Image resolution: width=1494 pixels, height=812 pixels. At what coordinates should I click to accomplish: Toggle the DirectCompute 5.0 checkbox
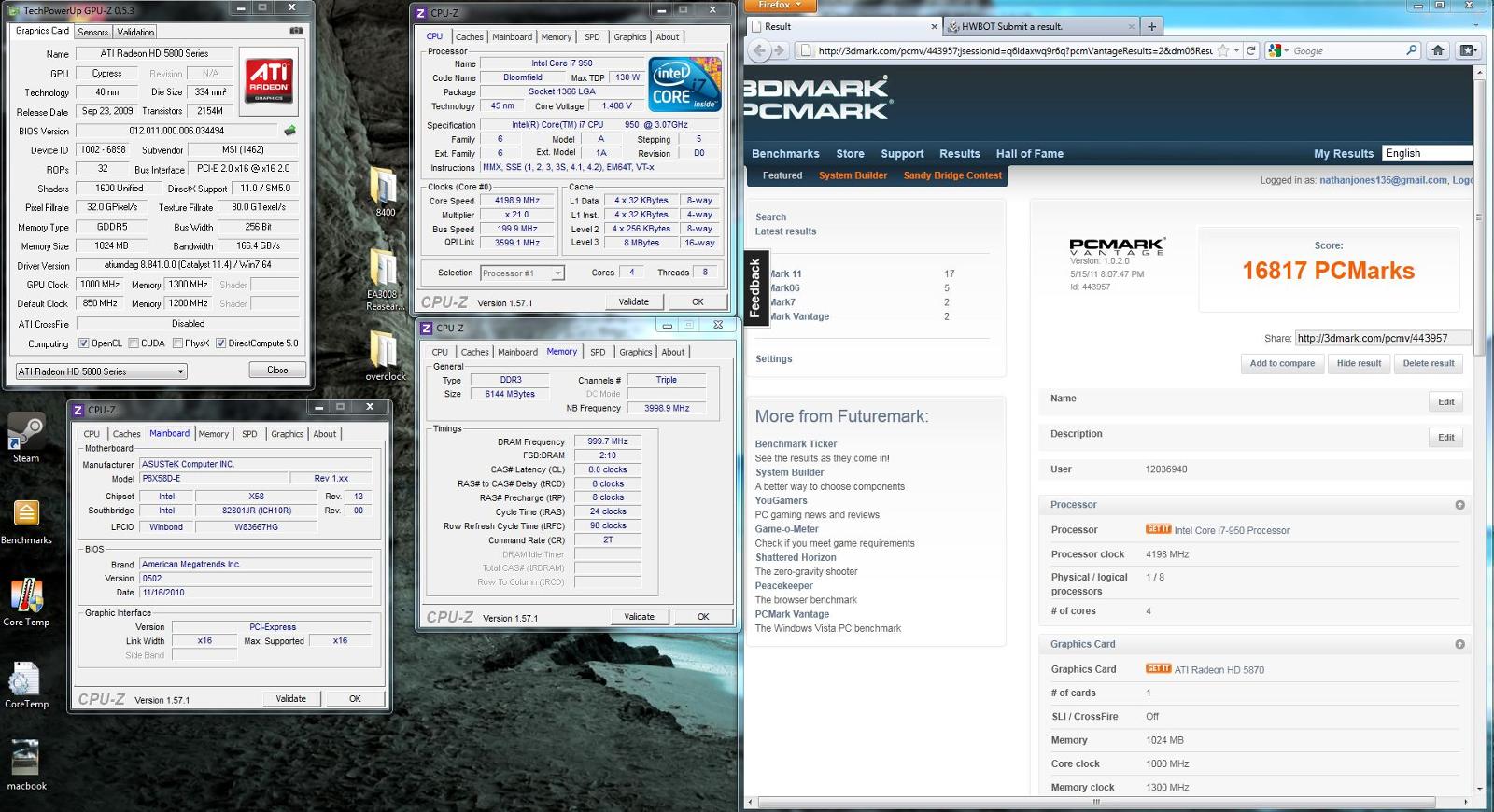(x=220, y=343)
